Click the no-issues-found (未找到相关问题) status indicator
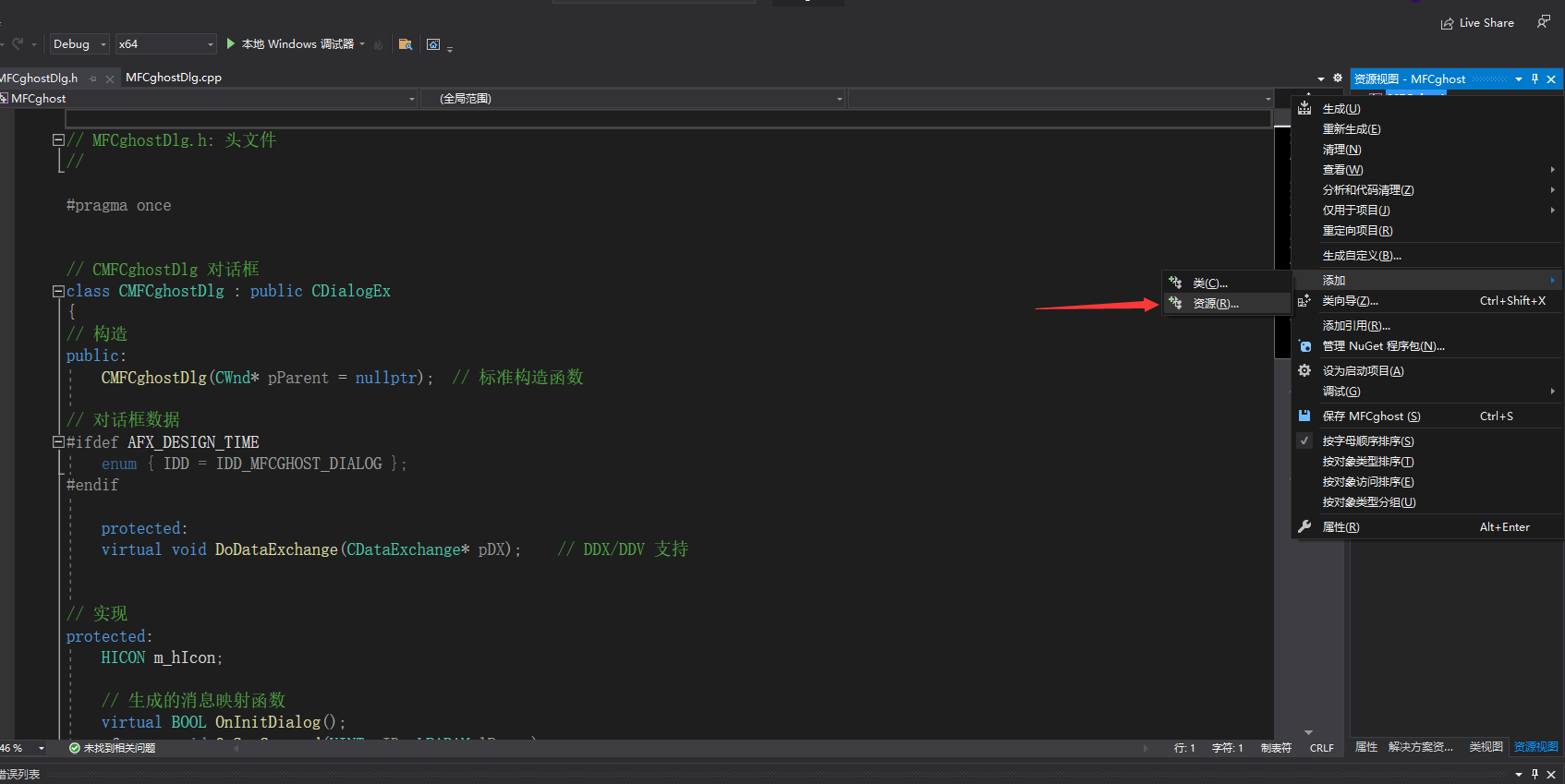 [x=113, y=748]
